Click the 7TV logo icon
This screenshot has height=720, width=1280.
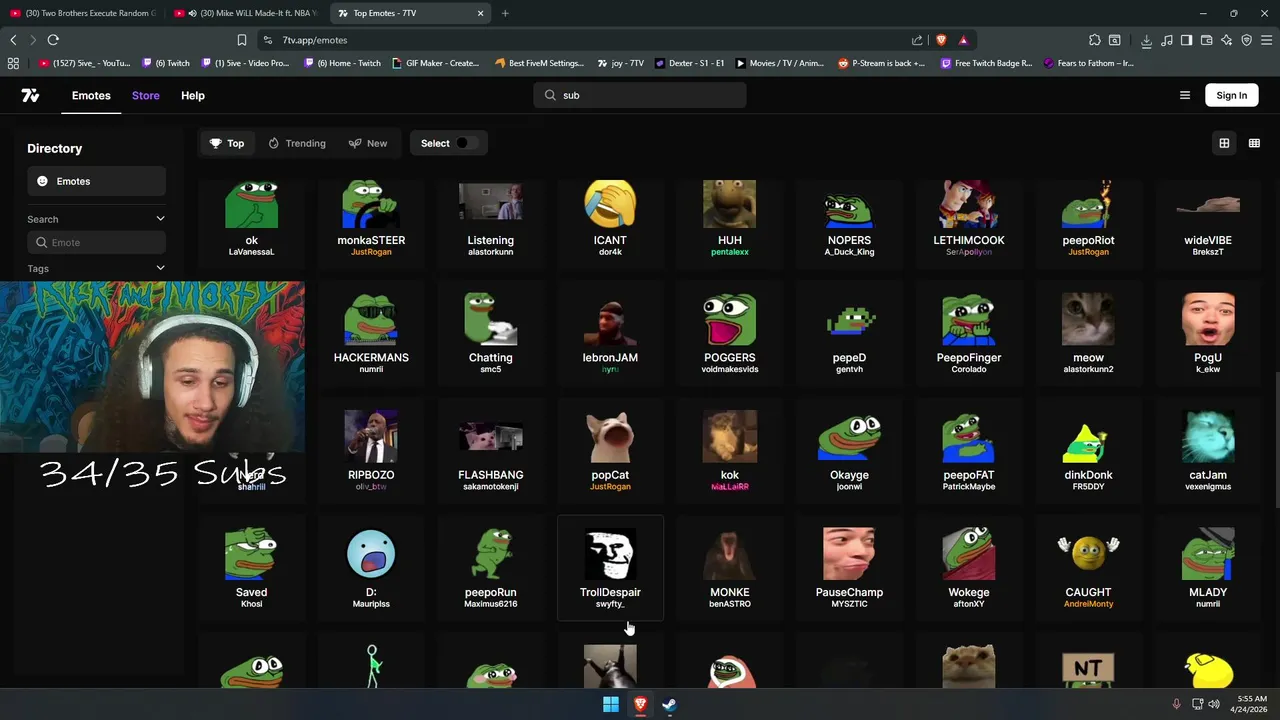tap(30, 95)
